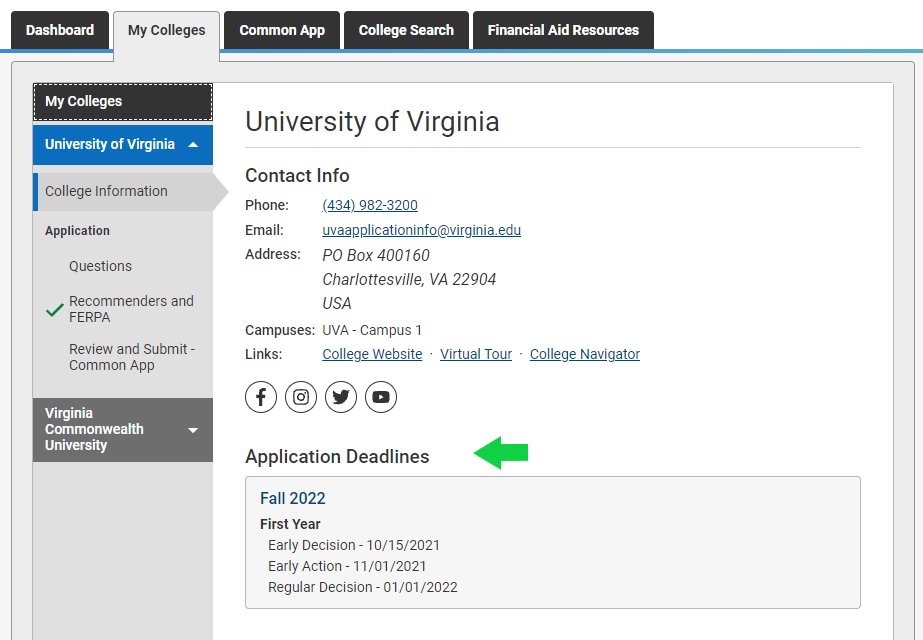Open the College Navigator link
Image resolution: width=923 pixels, height=640 pixels.
tap(585, 354)
